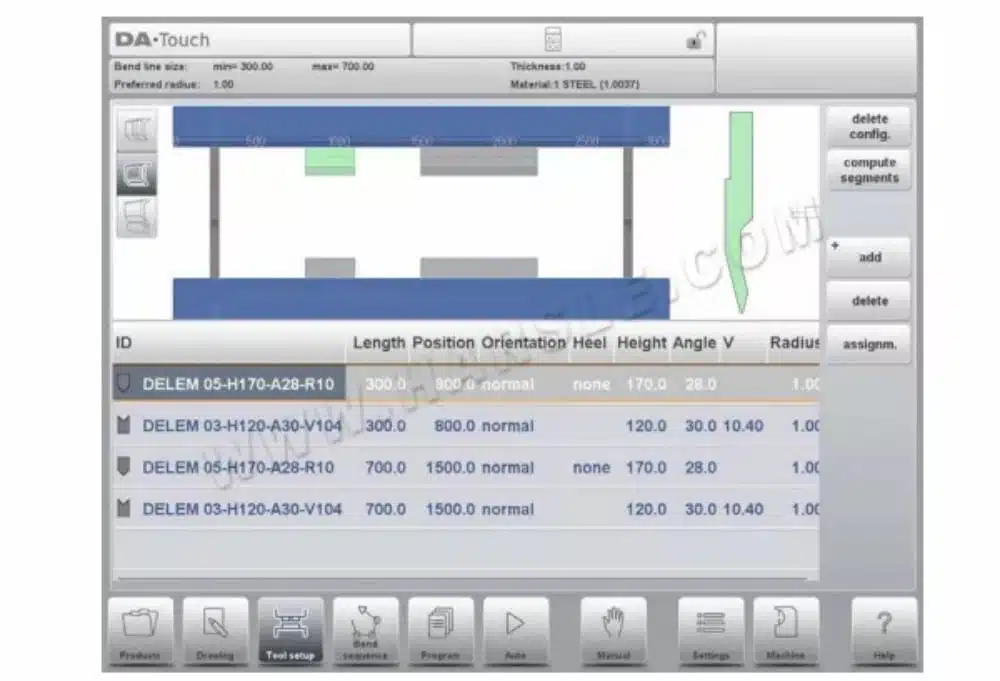Open the Bend sequence screen
The width and height of the screenshot is (1000, 681).
365,630
